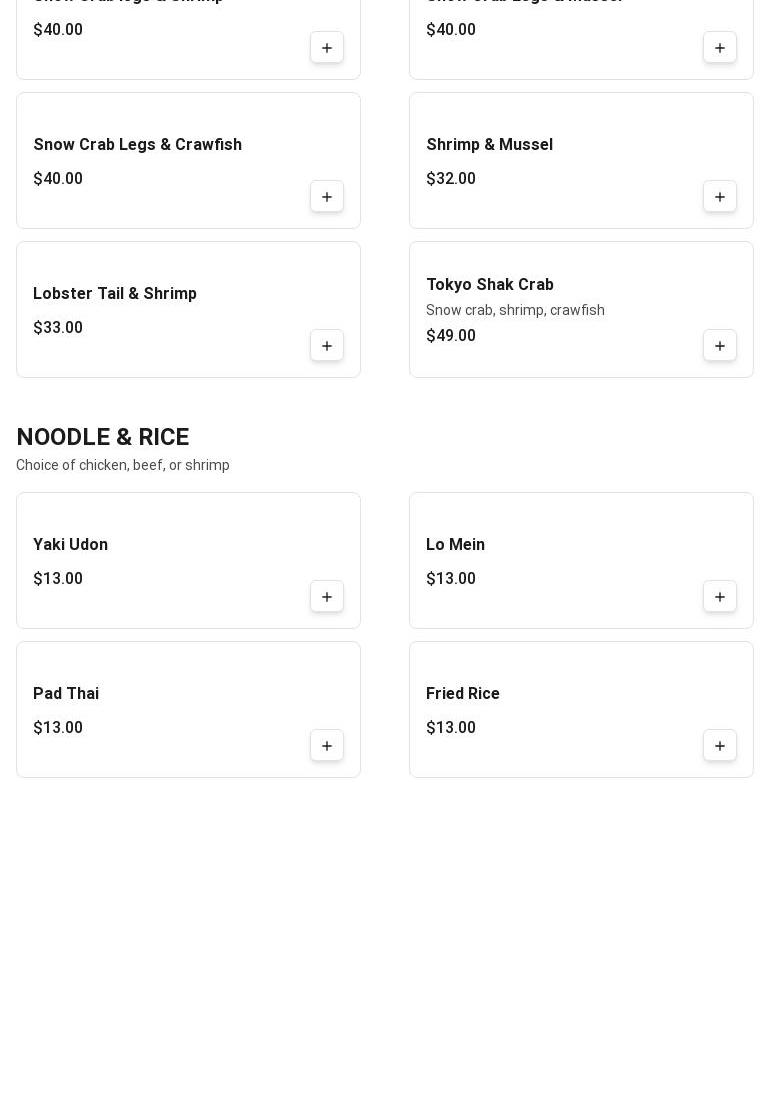Add Lobster Tail & Shrimp to order
Viewport: 770px width, 1115px height.
click(327, 346)
